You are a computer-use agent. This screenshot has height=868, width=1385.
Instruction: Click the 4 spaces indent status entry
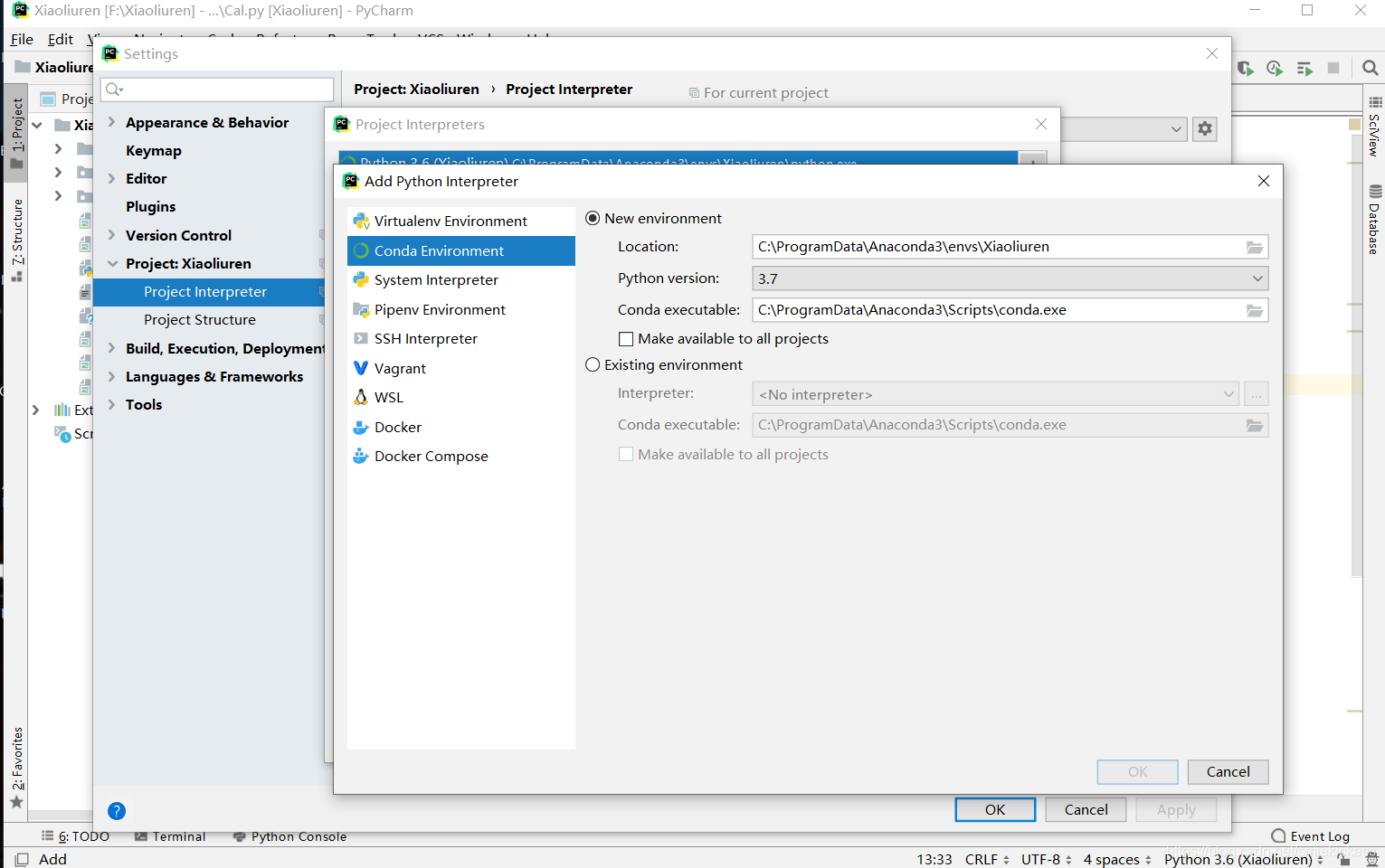click(1117, 859)
